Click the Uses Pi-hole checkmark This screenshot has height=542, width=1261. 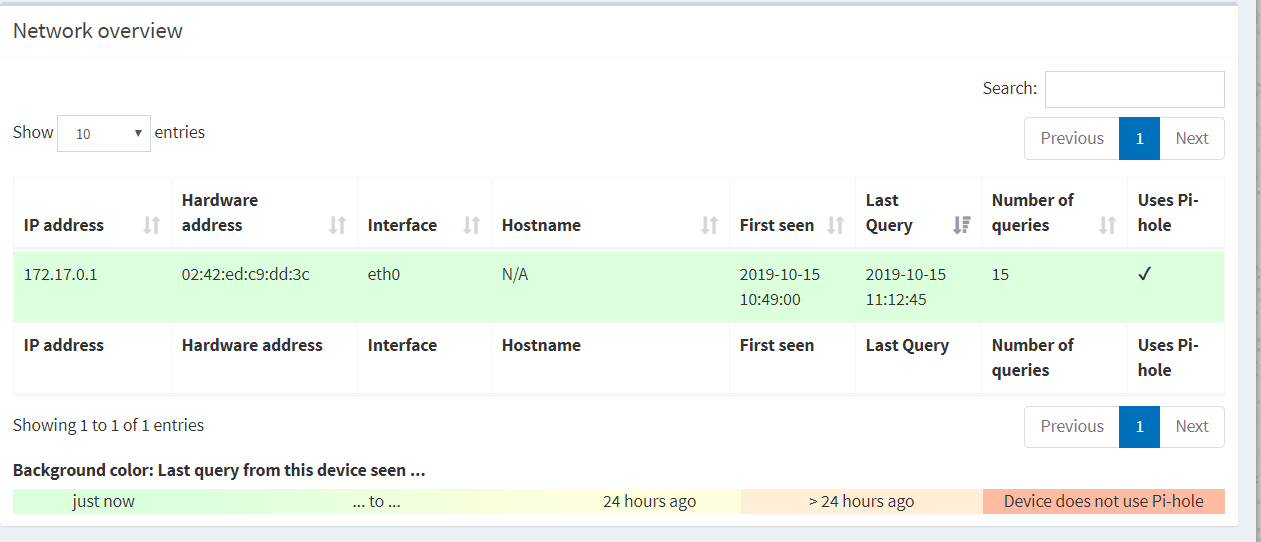pyautogui.click(x=1145, y=275)
